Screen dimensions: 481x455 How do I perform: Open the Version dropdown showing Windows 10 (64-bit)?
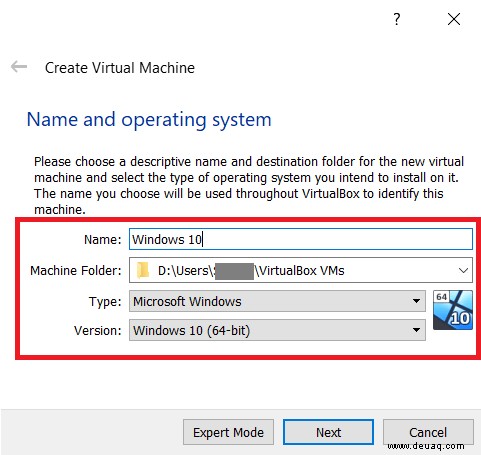click(x=277, y=330)
